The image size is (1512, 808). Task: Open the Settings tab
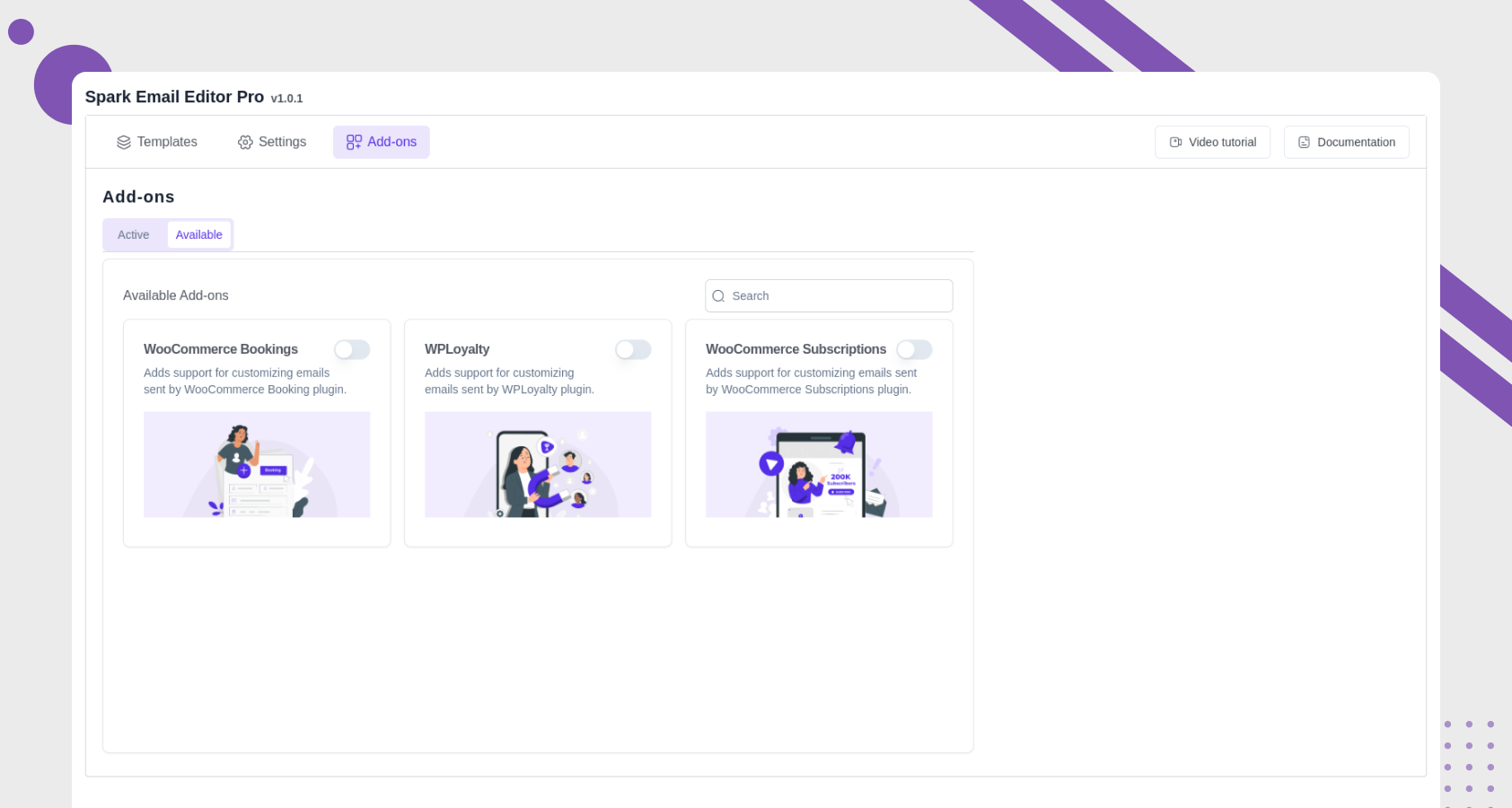(x=272, y=142)
